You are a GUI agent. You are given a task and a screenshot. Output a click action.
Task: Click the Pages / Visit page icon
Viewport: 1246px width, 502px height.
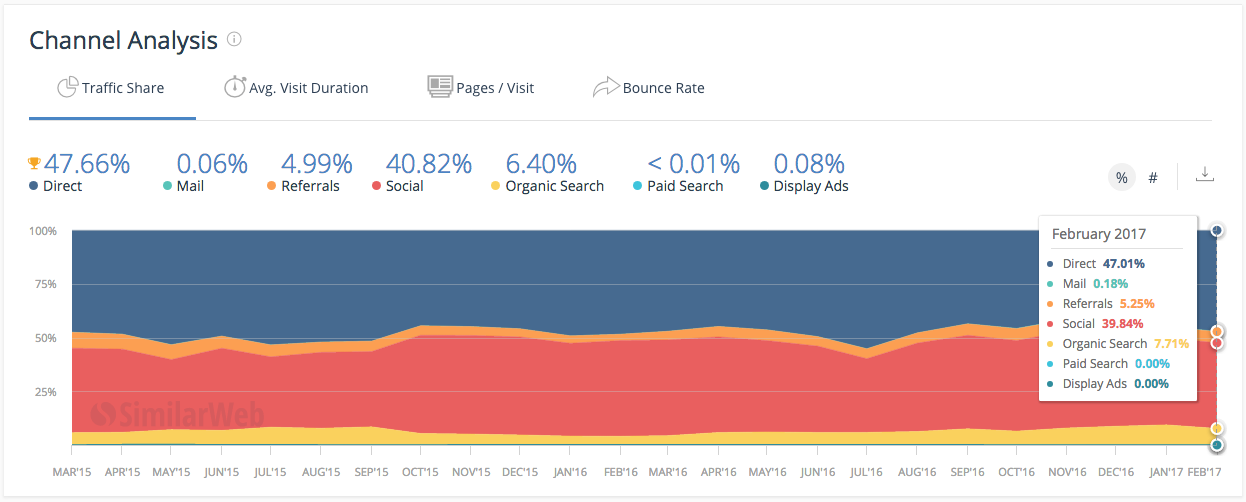[439, 87]
